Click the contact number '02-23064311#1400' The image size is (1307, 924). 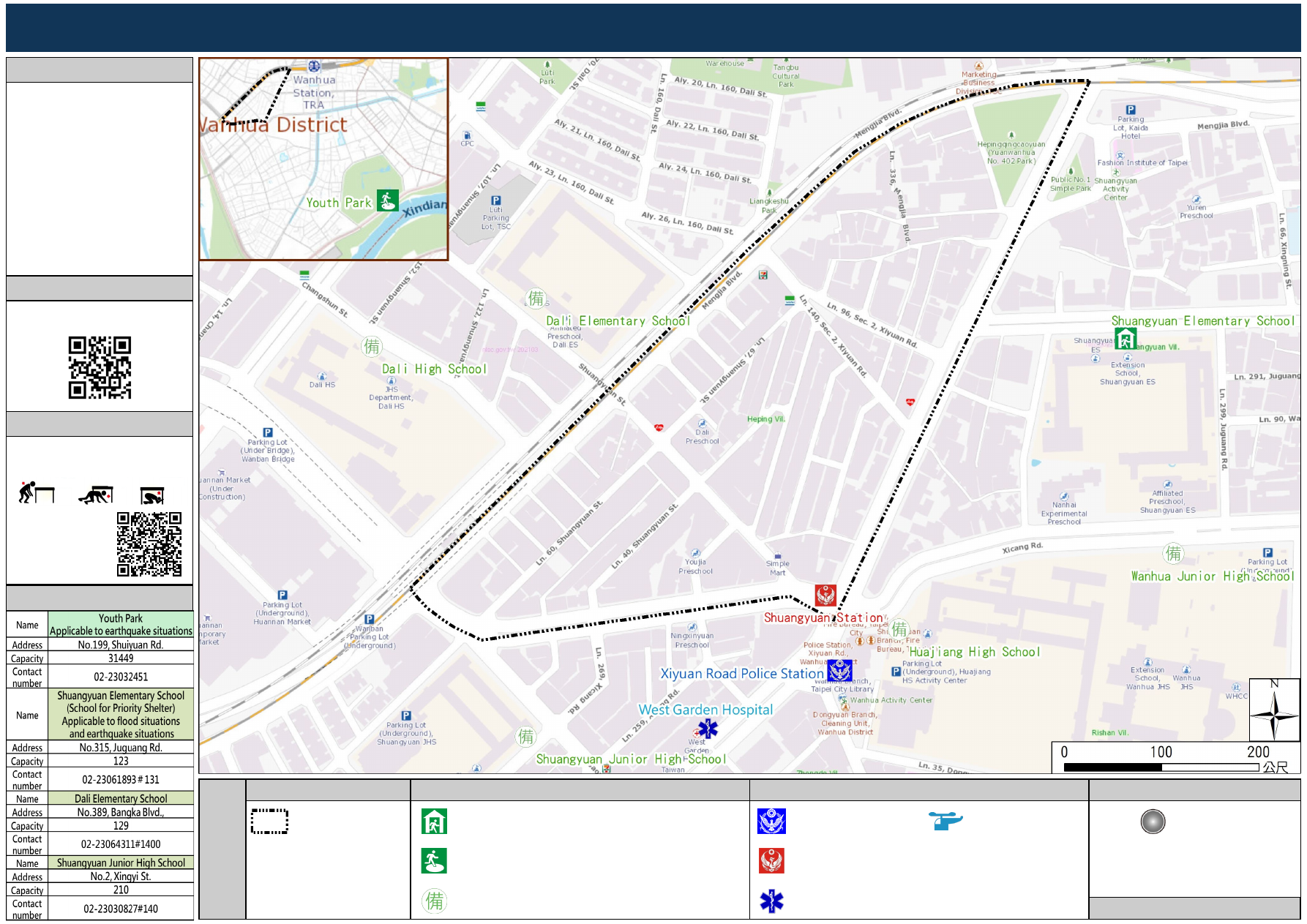(x=121, y=844)
